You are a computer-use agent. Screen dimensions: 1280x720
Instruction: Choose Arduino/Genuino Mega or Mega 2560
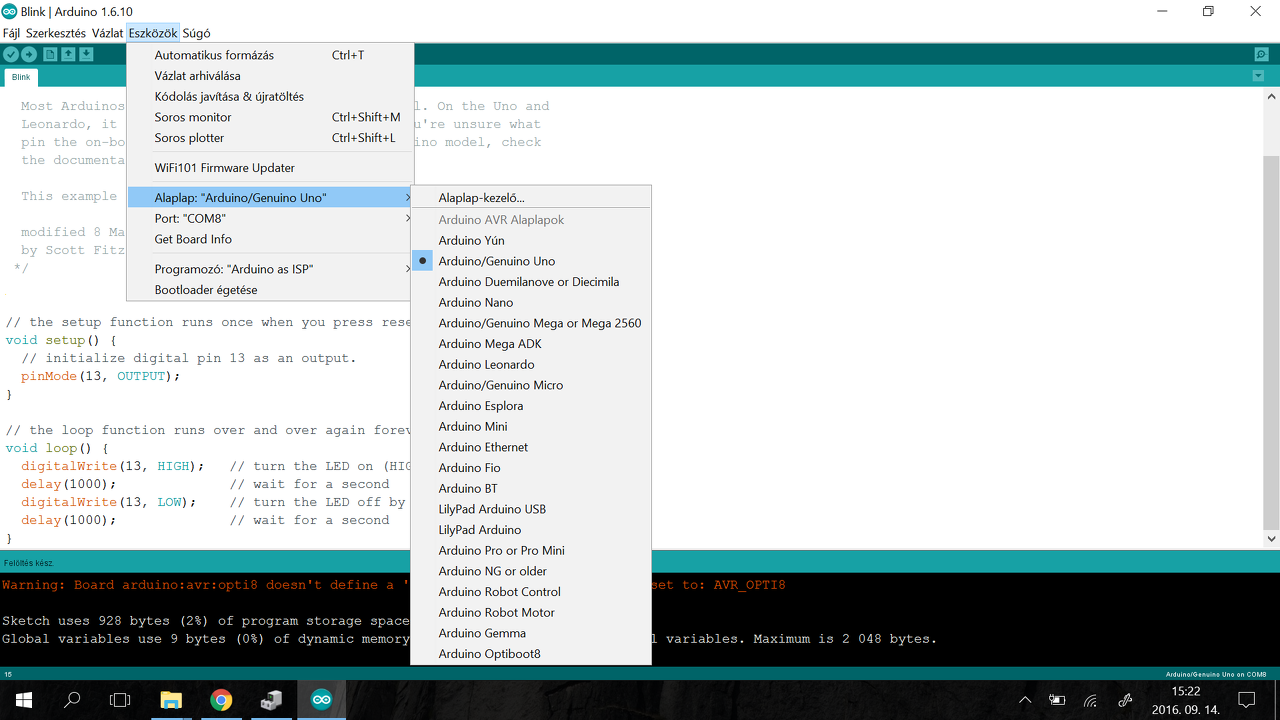(531, 323)
